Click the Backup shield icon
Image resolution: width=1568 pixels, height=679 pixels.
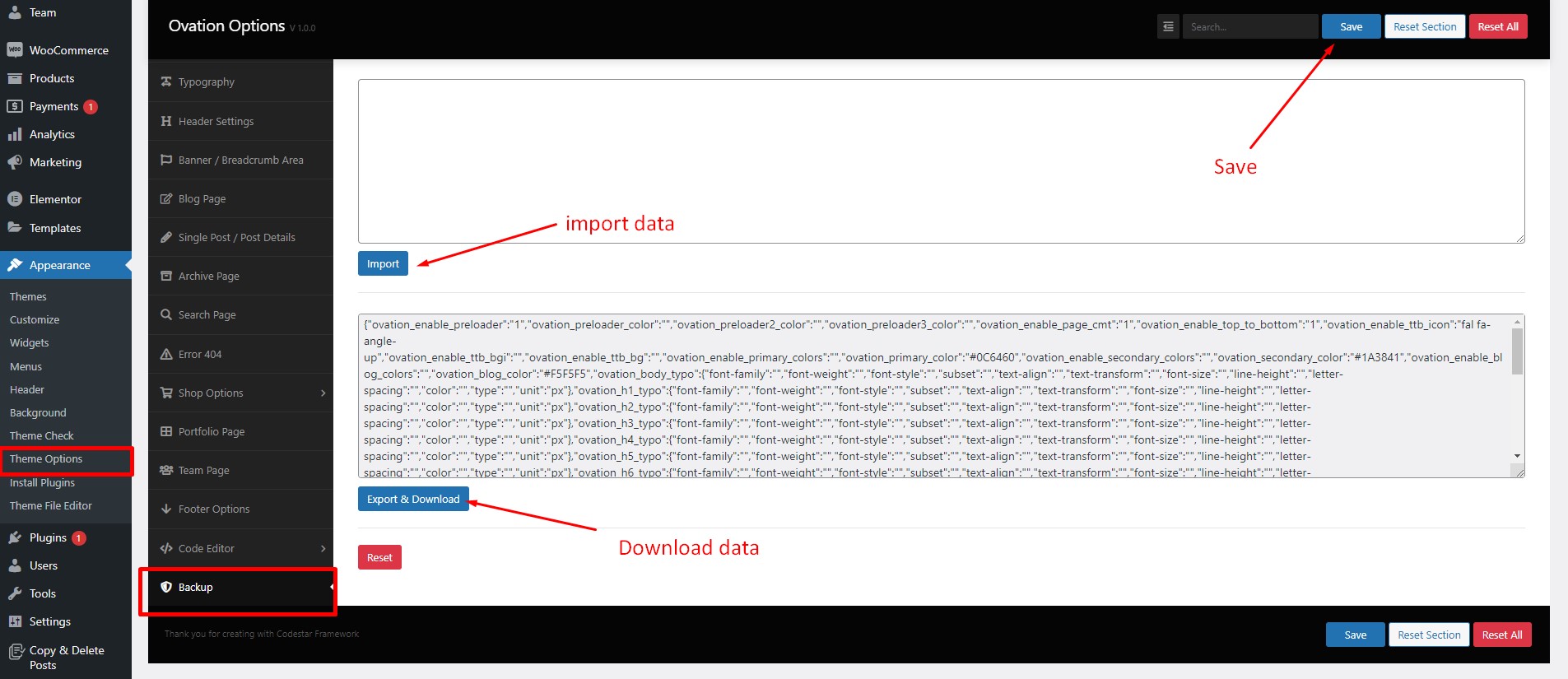[x=166, y=587]
